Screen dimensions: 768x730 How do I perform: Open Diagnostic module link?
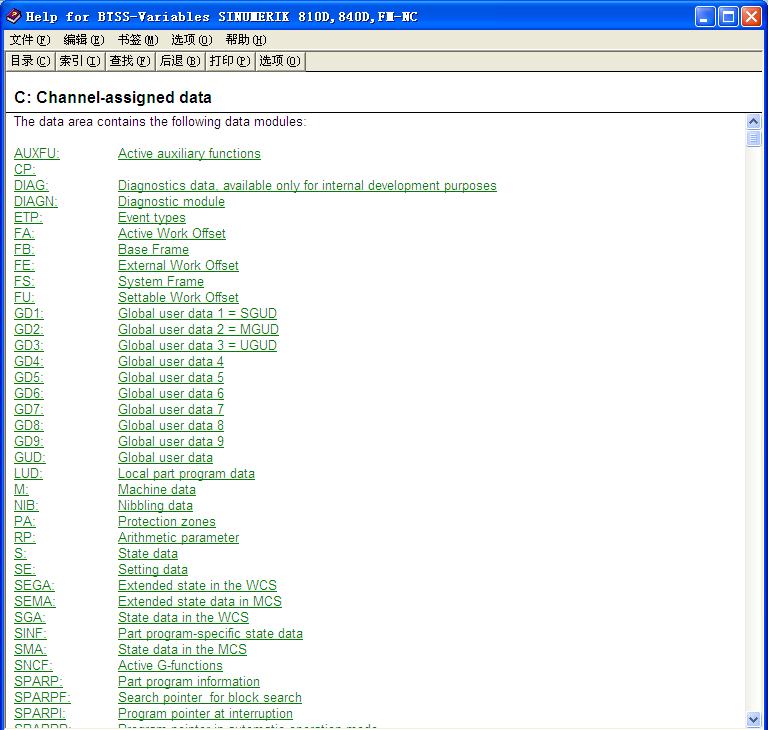(171, 201)
